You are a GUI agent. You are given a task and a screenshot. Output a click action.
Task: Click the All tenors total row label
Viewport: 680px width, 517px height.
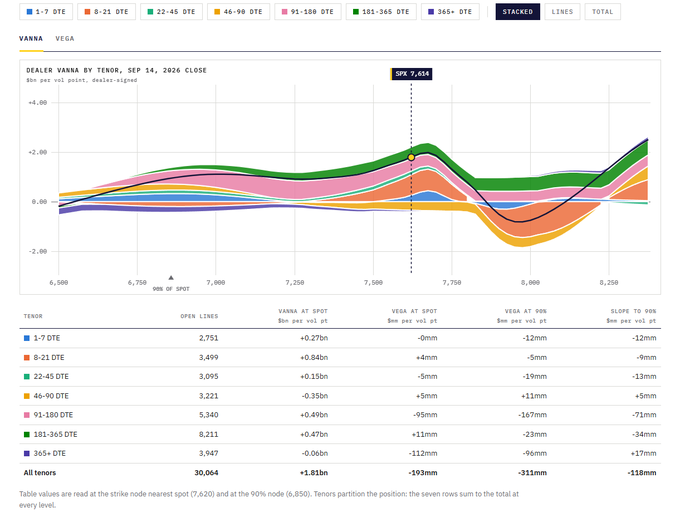[40, 473]
